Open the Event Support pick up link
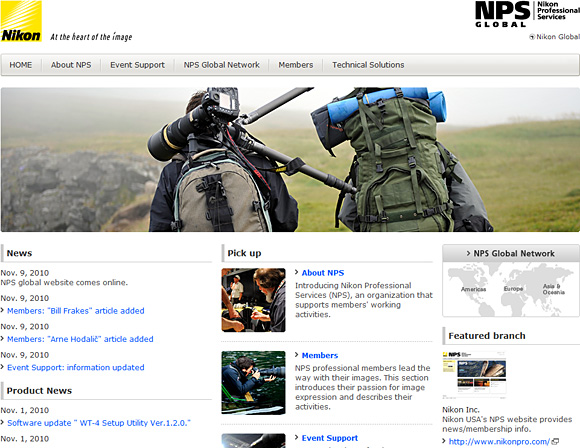Viewport: 580px width, 448px height. 330,438
